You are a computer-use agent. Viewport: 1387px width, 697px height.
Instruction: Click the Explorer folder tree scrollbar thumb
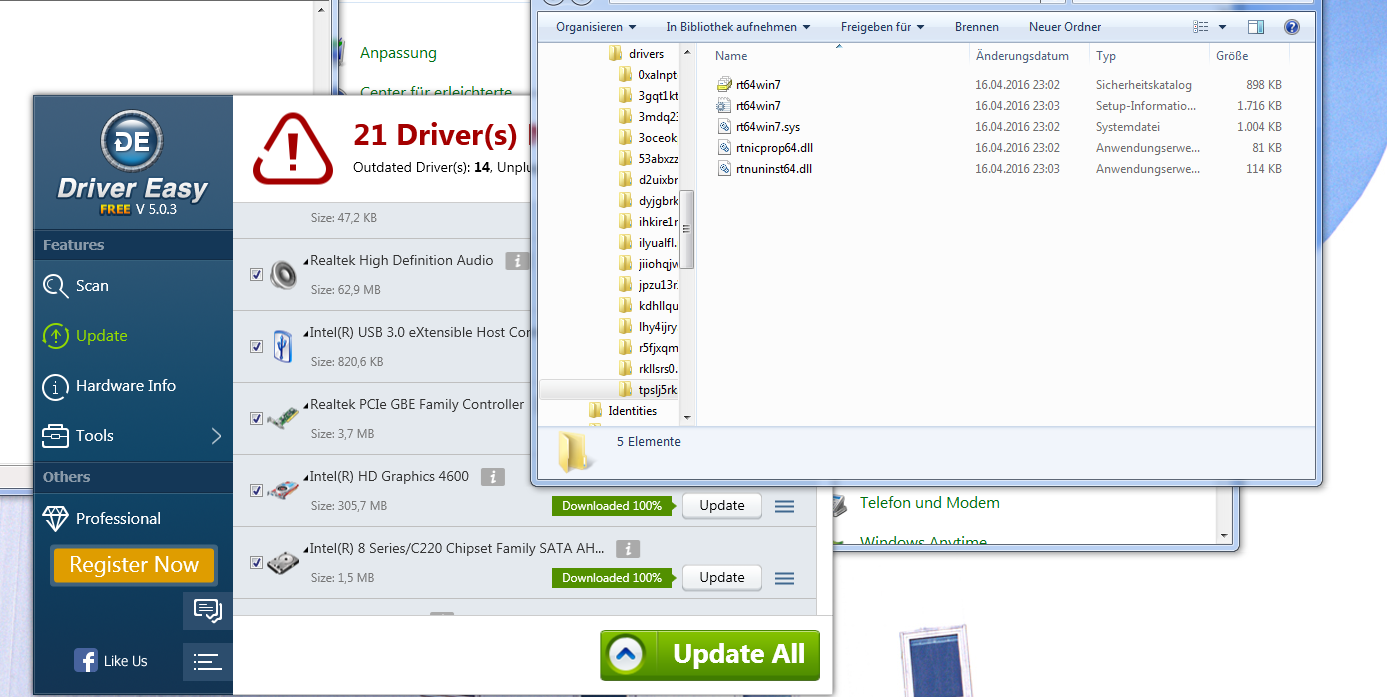coord(687,229)
